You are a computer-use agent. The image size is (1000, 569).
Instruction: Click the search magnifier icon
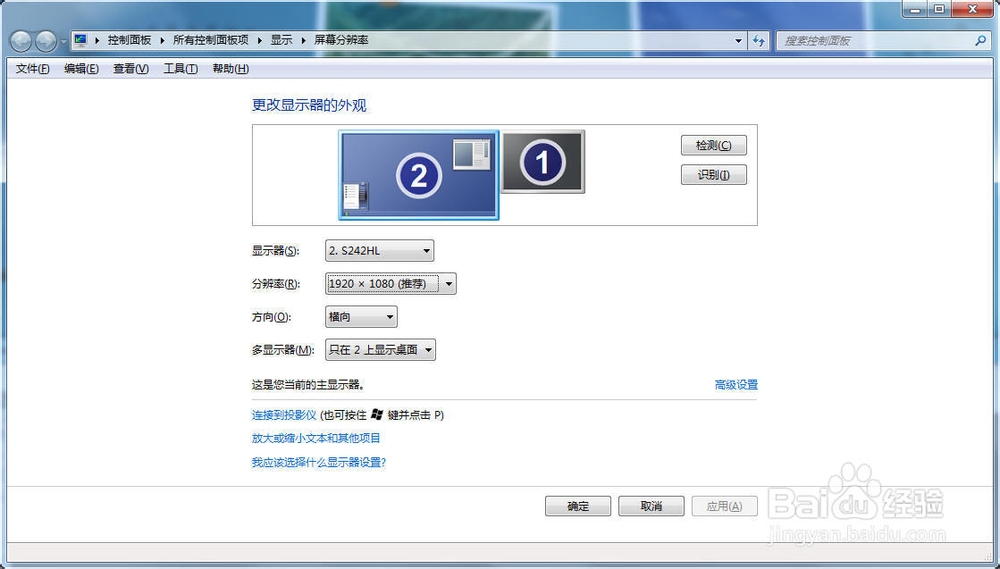click(980, 40)
